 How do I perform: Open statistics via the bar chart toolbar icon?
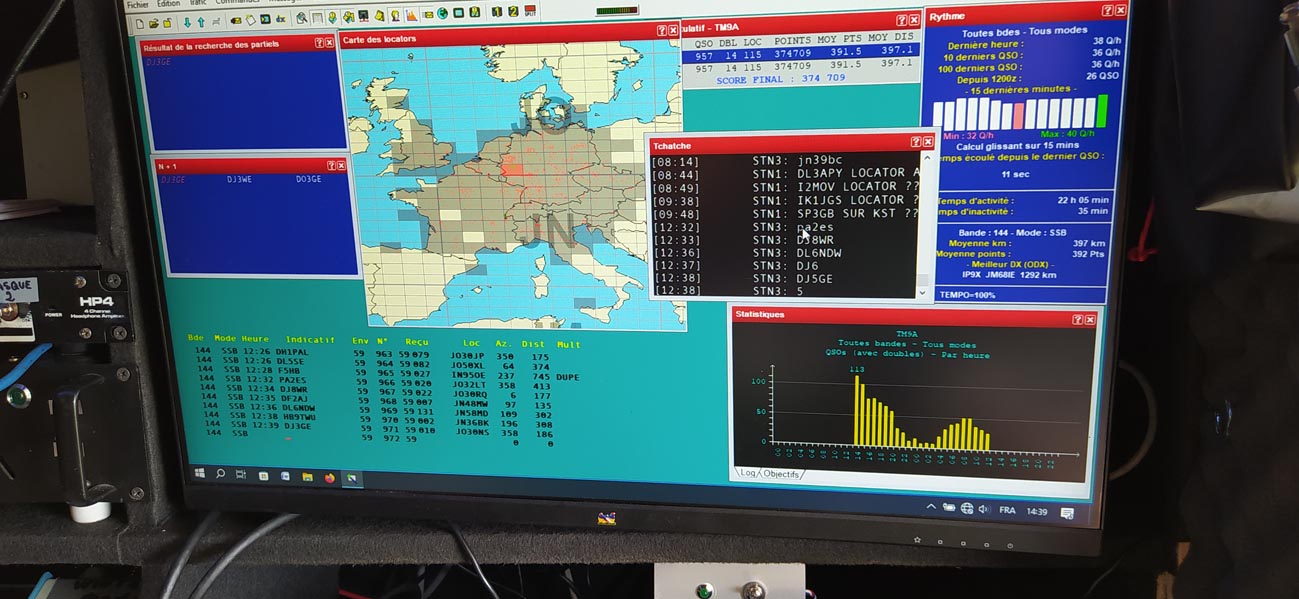(x=411, y=16)
